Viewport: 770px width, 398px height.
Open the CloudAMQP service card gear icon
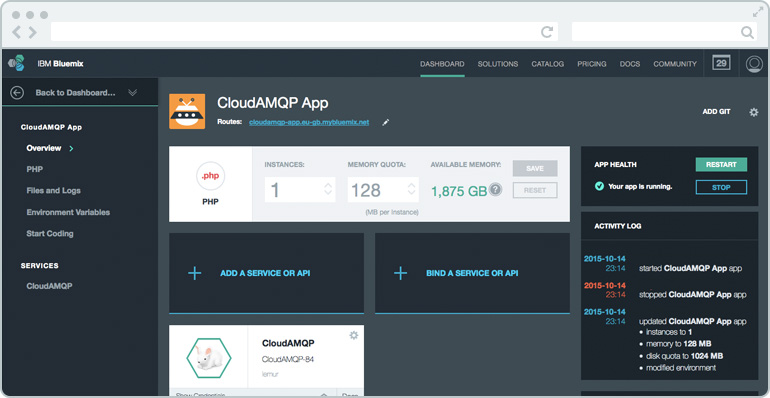pyautogui.click(x=354, y=335)
